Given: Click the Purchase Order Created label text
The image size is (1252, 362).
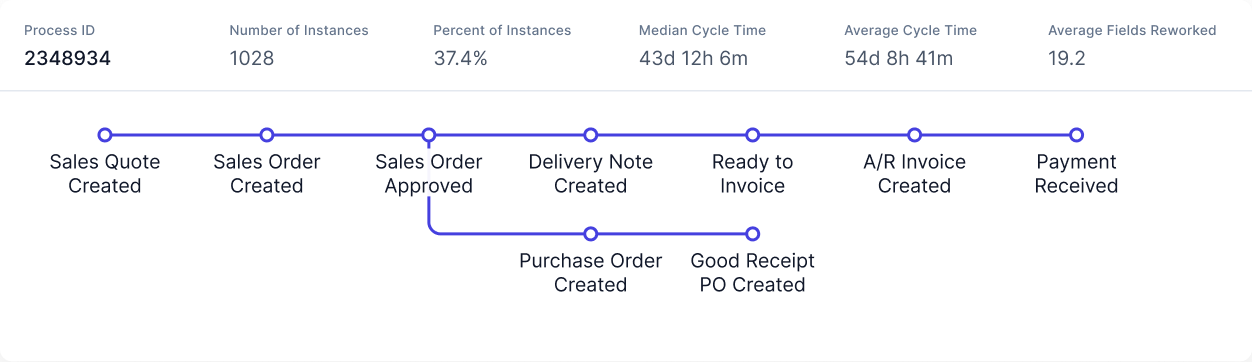Looking at the screenshot, I should 591,273.
